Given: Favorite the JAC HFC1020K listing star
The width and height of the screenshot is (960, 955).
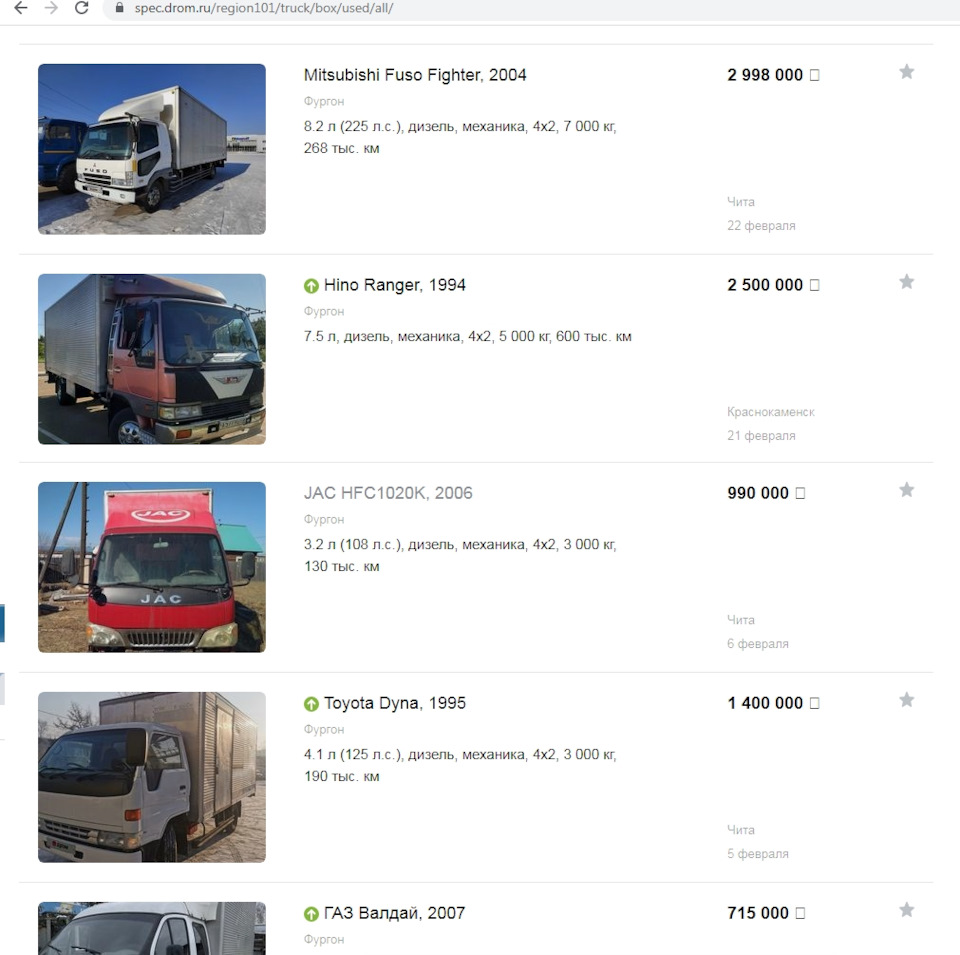Looking at the screenshot, I should click(x=907, y=490).
